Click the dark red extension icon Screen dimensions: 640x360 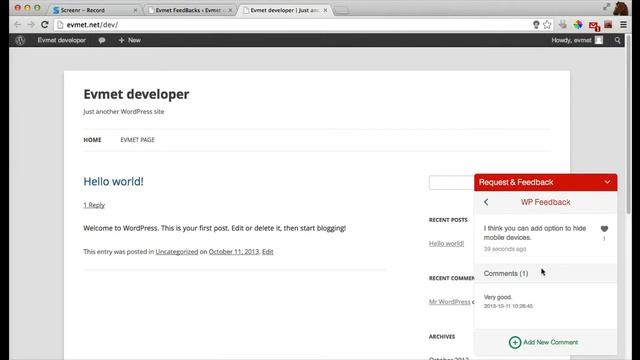(x=608, y=25)
